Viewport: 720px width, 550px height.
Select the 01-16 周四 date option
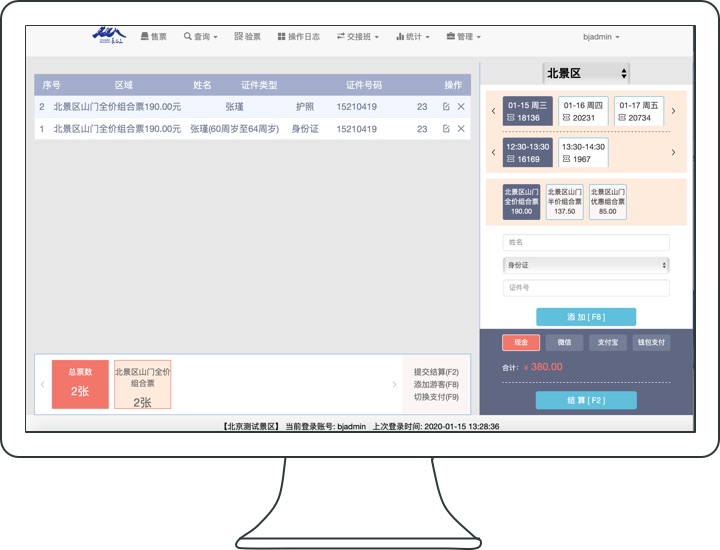pyautogui.click(x=584, y=111)
